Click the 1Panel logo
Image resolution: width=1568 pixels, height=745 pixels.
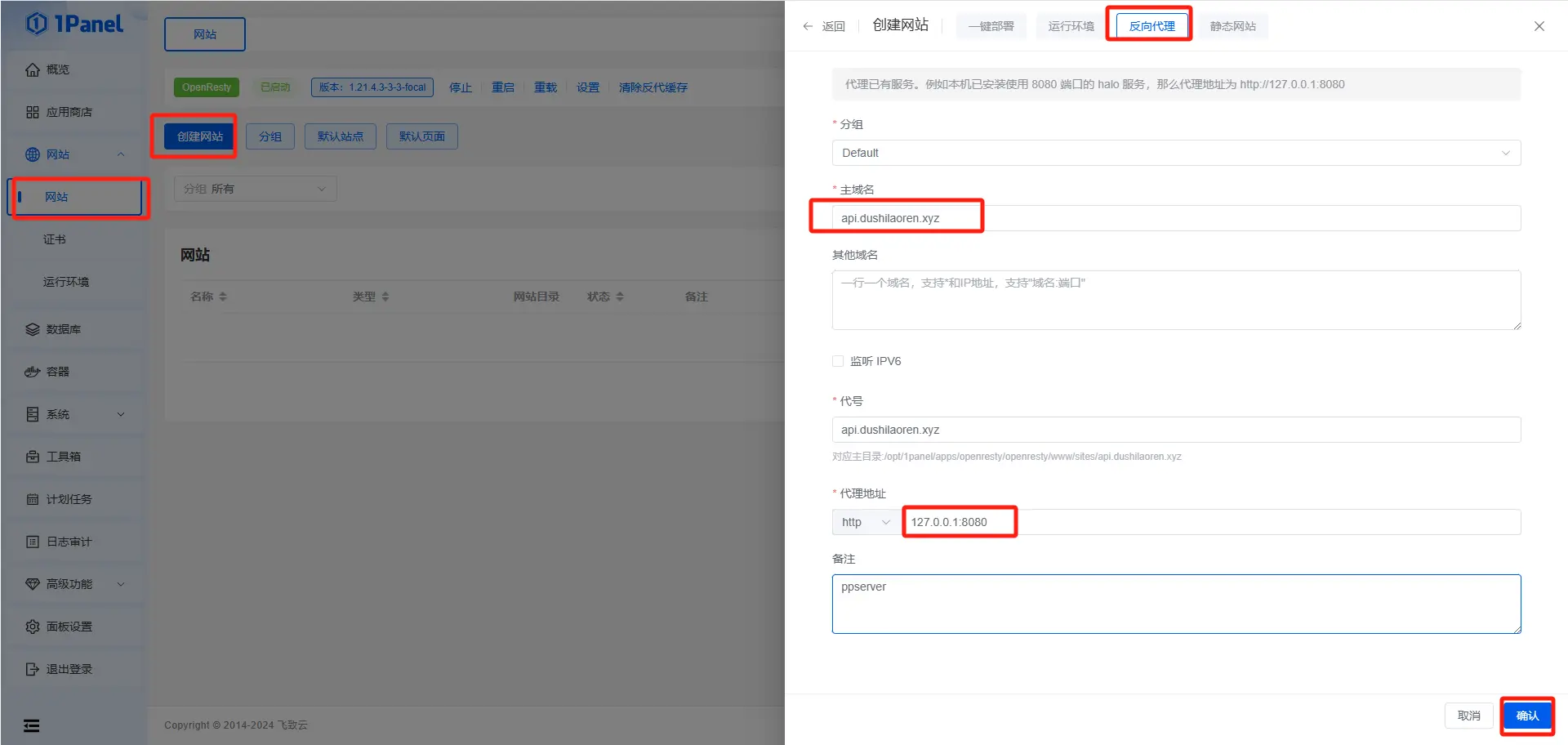[x=74, y=24]
